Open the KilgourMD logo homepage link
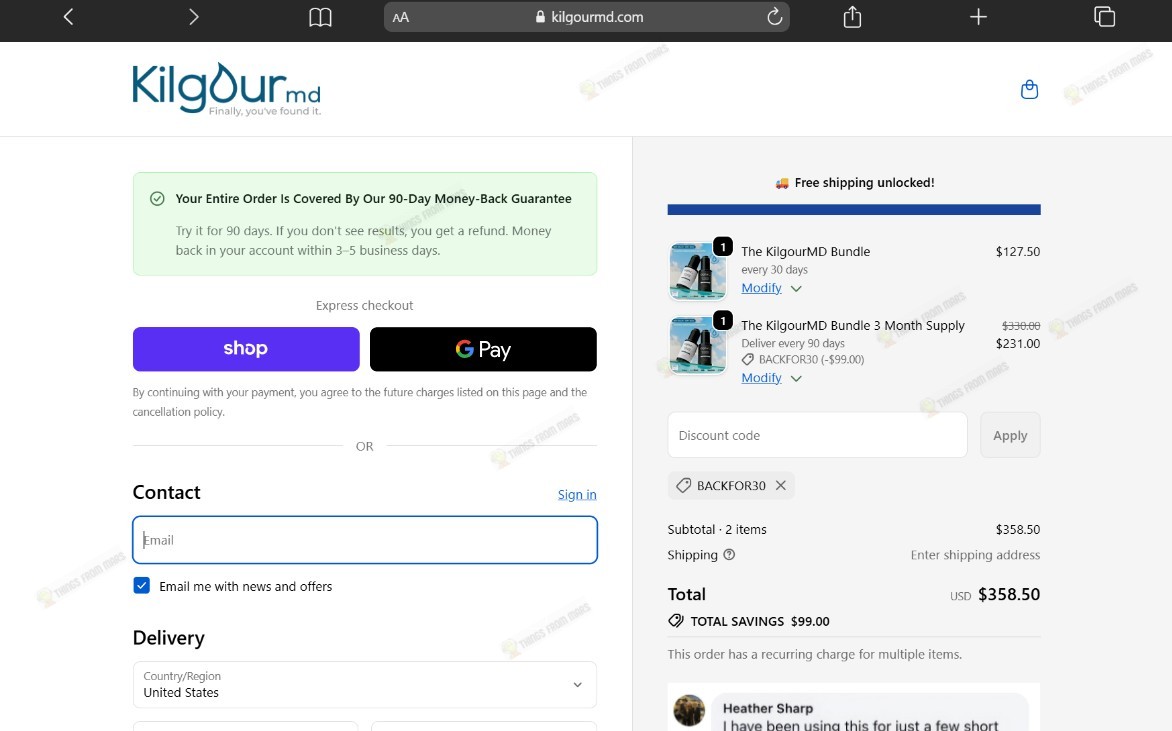Viewport: 1172px width, 731px height. 226,89
